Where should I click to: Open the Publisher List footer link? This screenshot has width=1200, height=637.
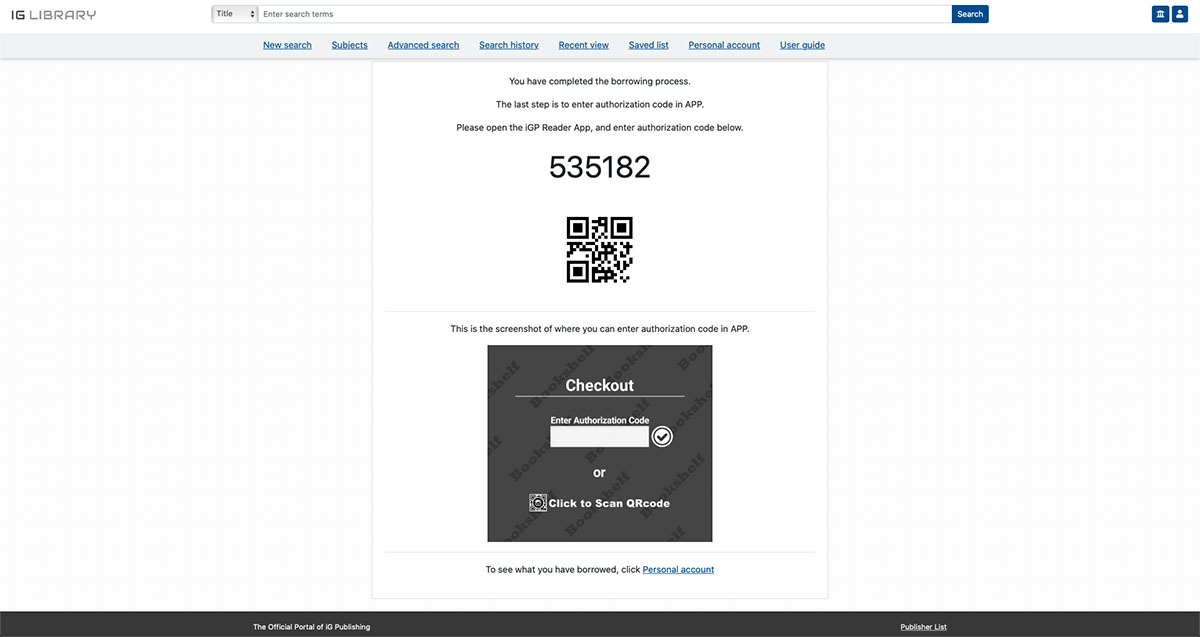click(923, 627)
